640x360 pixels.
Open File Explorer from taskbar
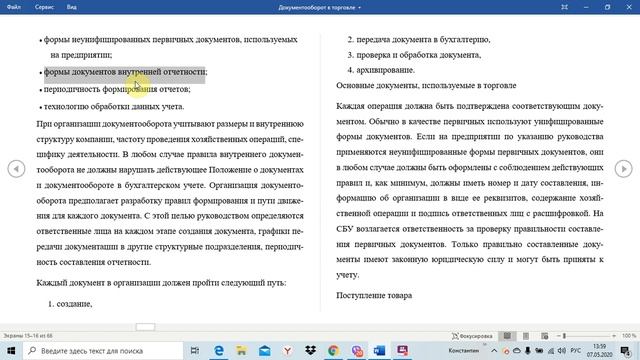click(x=242, y=351)
